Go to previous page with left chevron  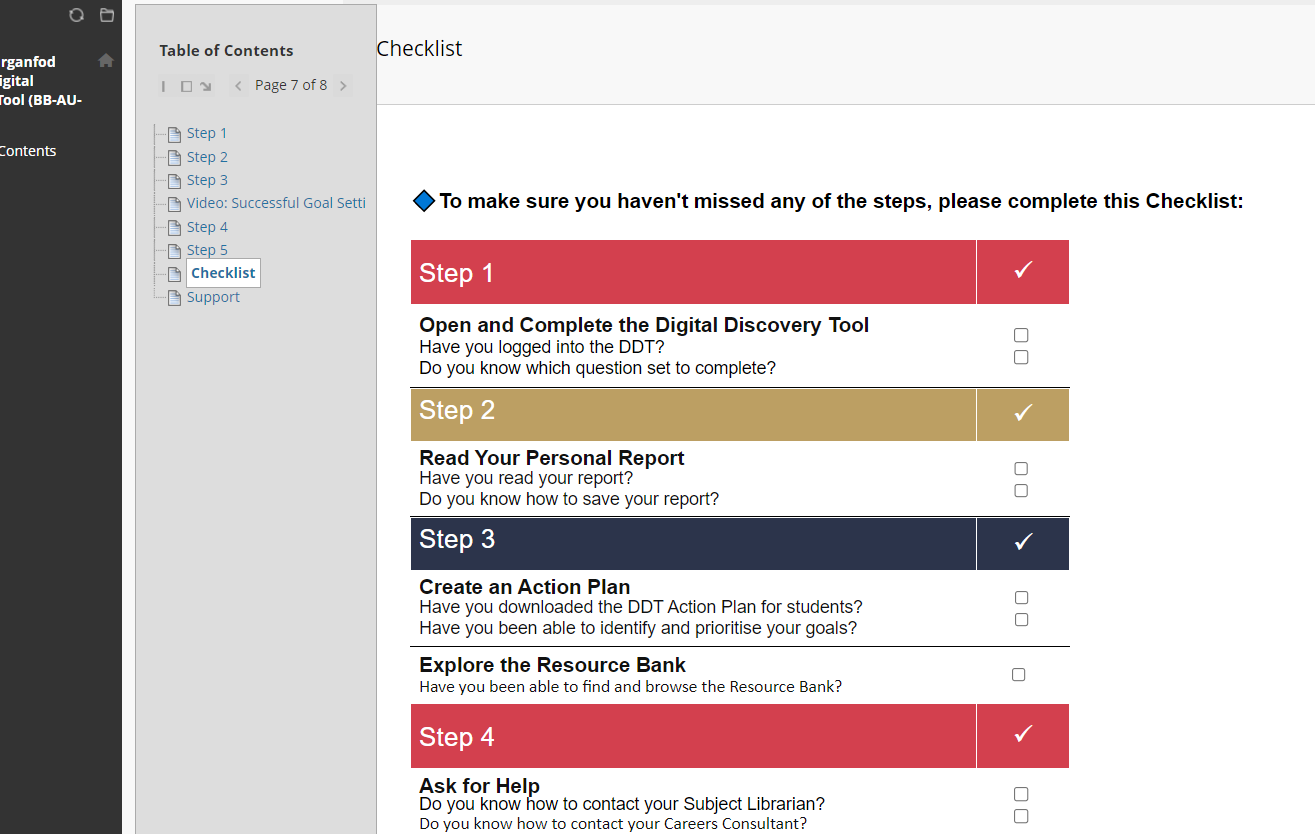238,86
